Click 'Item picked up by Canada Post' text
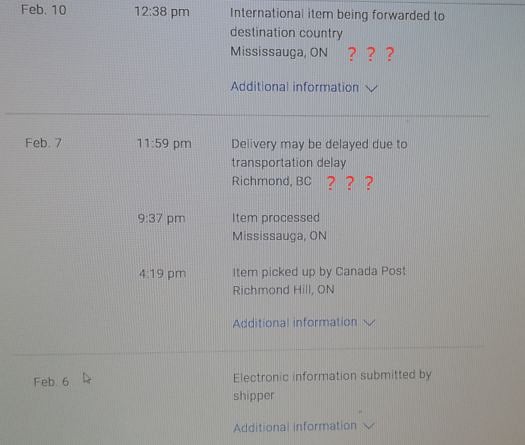Image resolution: width=525 pixels, height=445 pixels. 319,272
